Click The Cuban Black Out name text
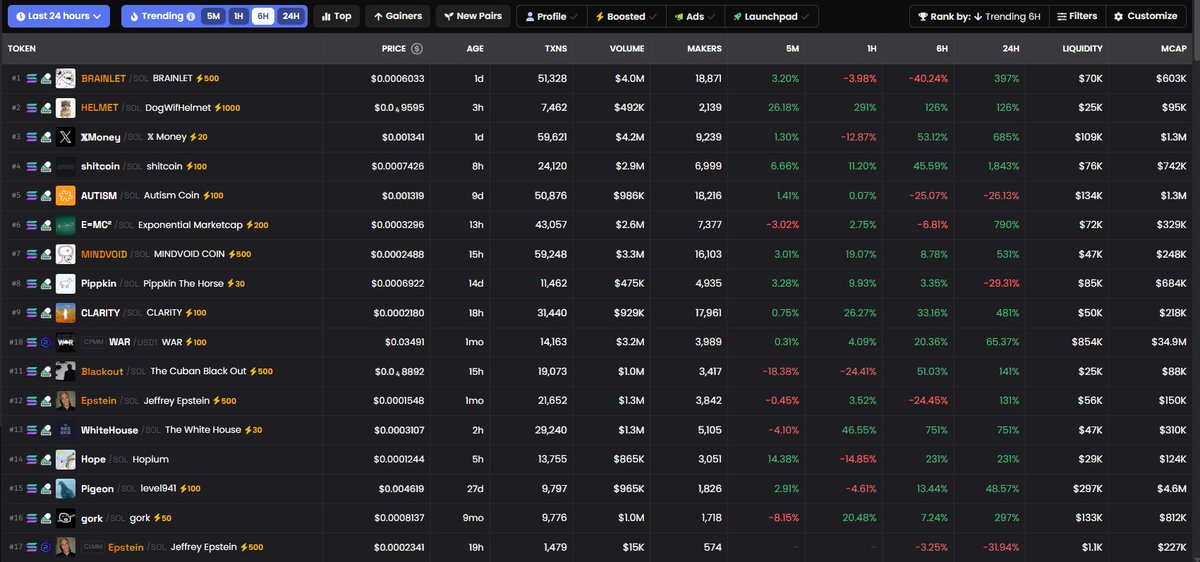Screen dimensions: 1200x562 (198, 371)
